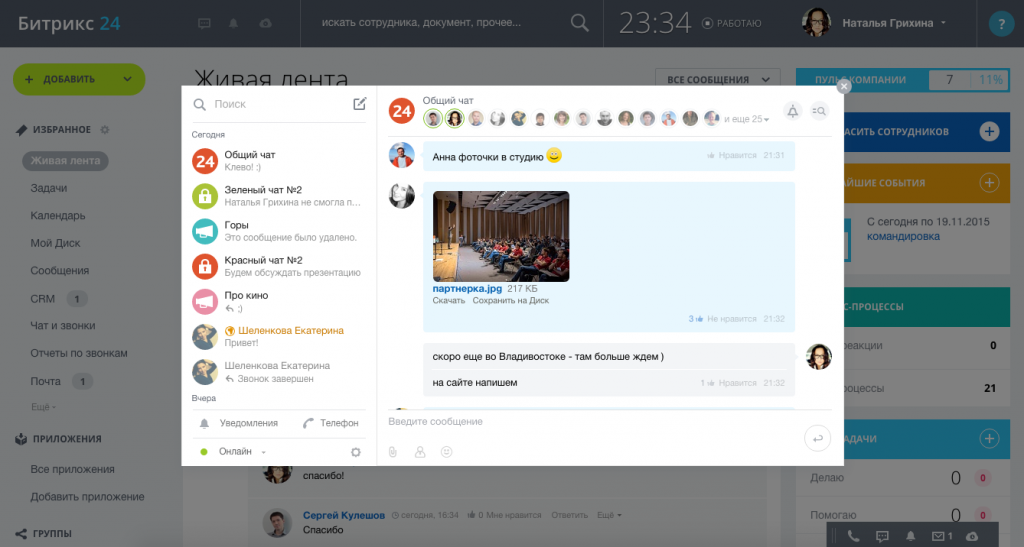Click the paperclip attach file icon
Viewport: 1024px width, 547px height.
(393, 452)
